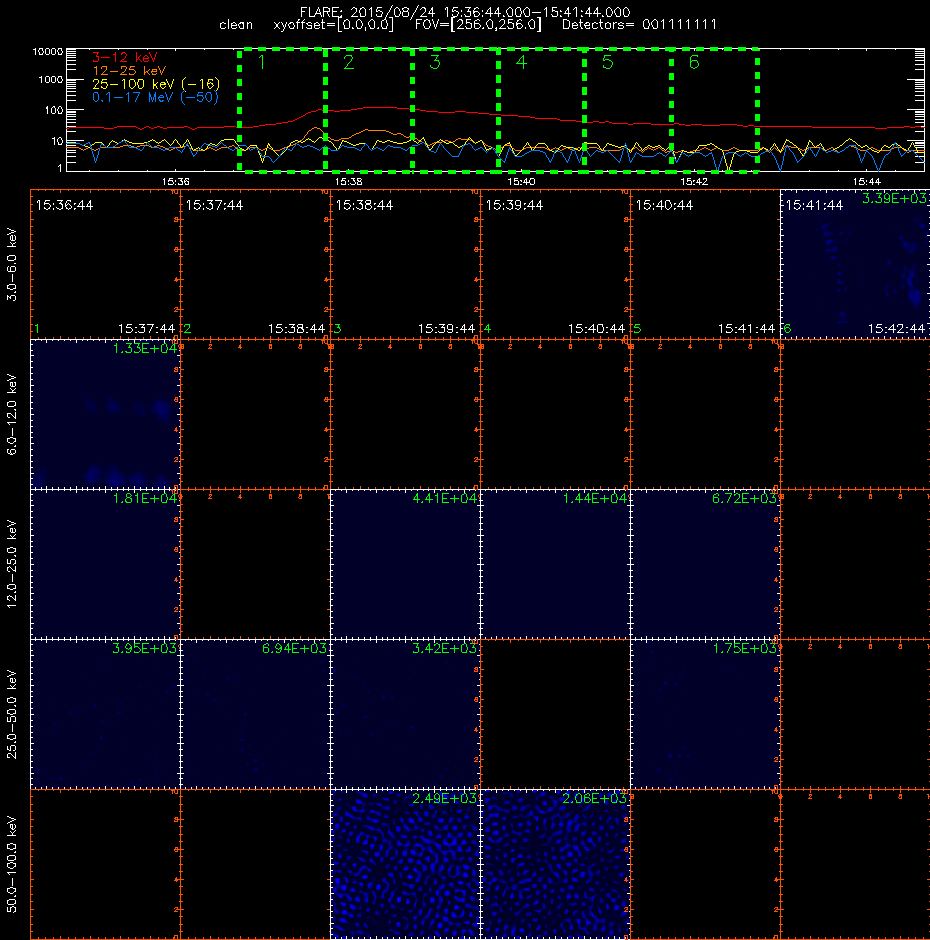The image size is (930, 940).
Task: Click the 2.06E+03 peak value
Action: [x=595, y=798]
